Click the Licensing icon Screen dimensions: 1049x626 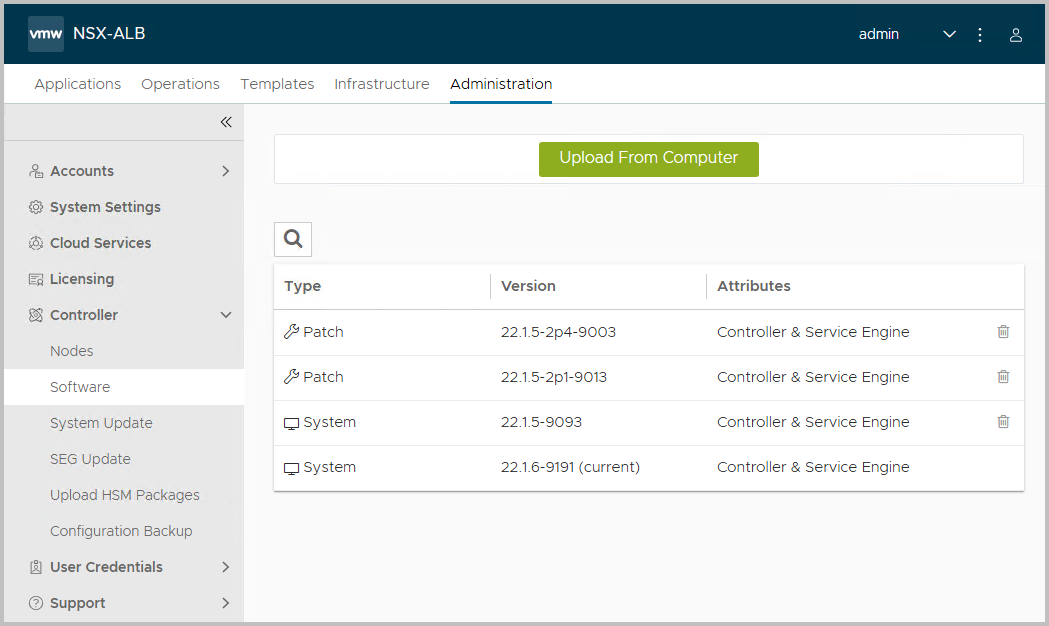[36, 280]
